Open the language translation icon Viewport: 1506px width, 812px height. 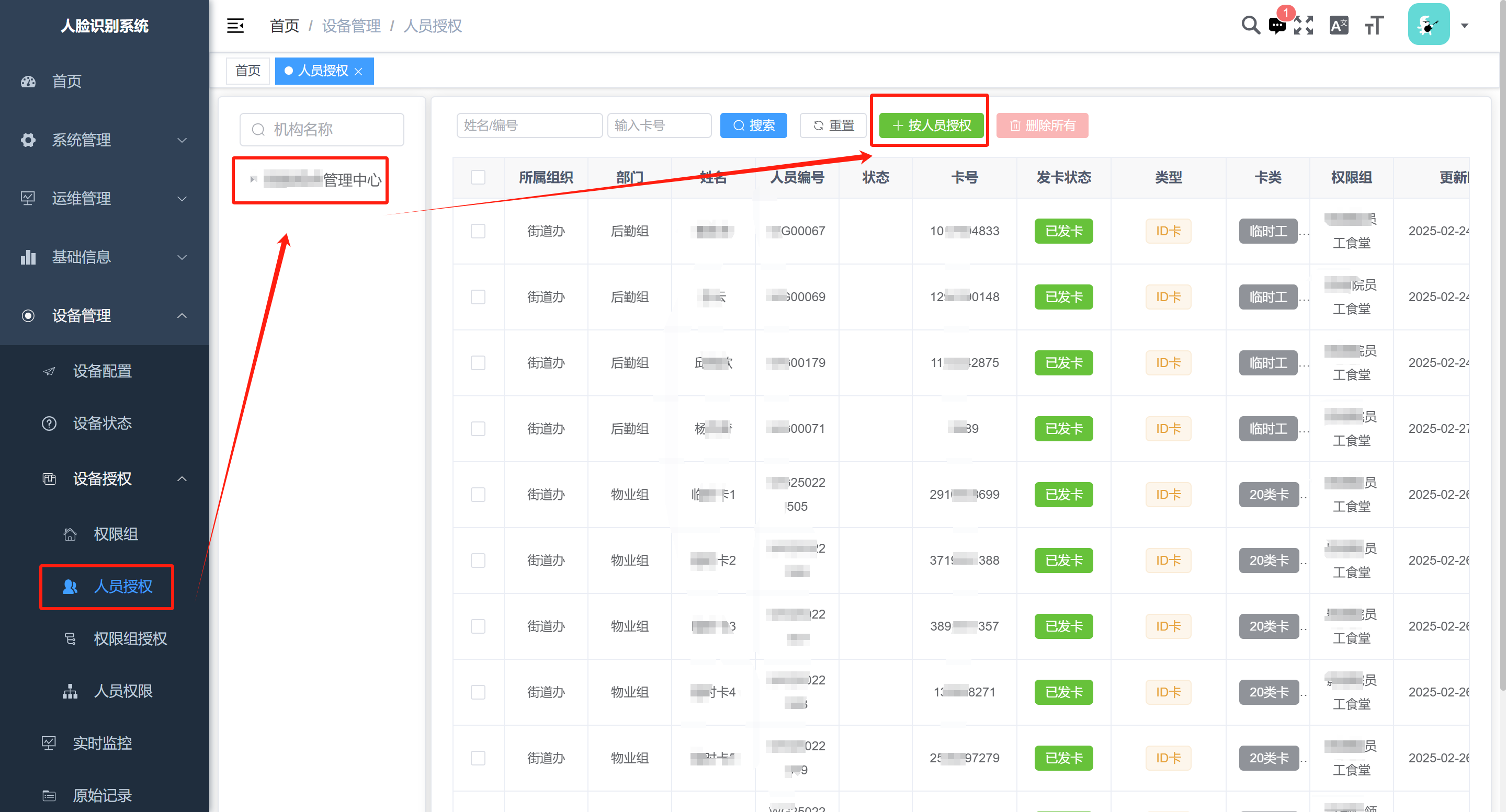click(x=1339, y=26)
